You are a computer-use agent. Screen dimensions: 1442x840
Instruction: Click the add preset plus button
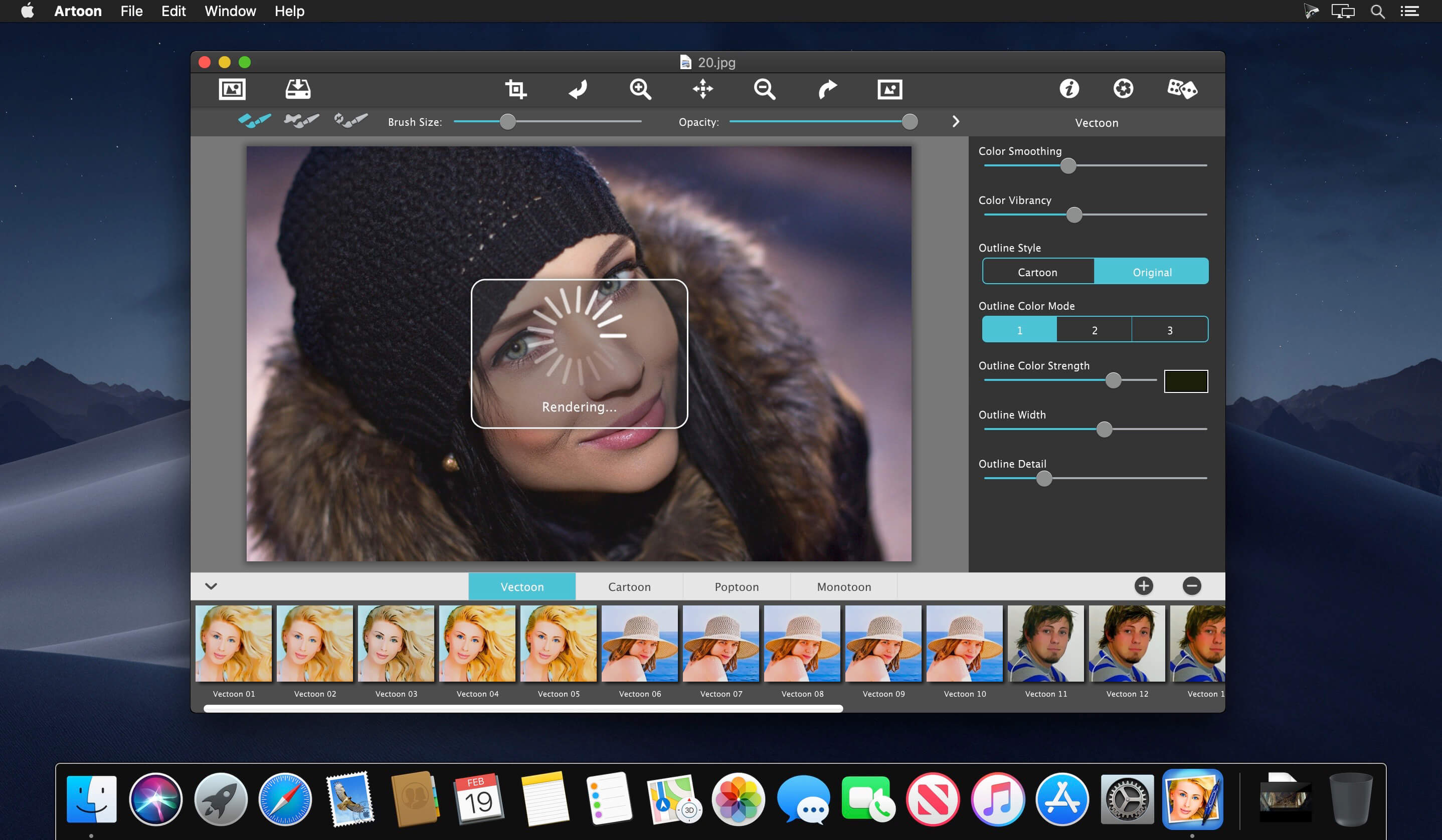1143,586
